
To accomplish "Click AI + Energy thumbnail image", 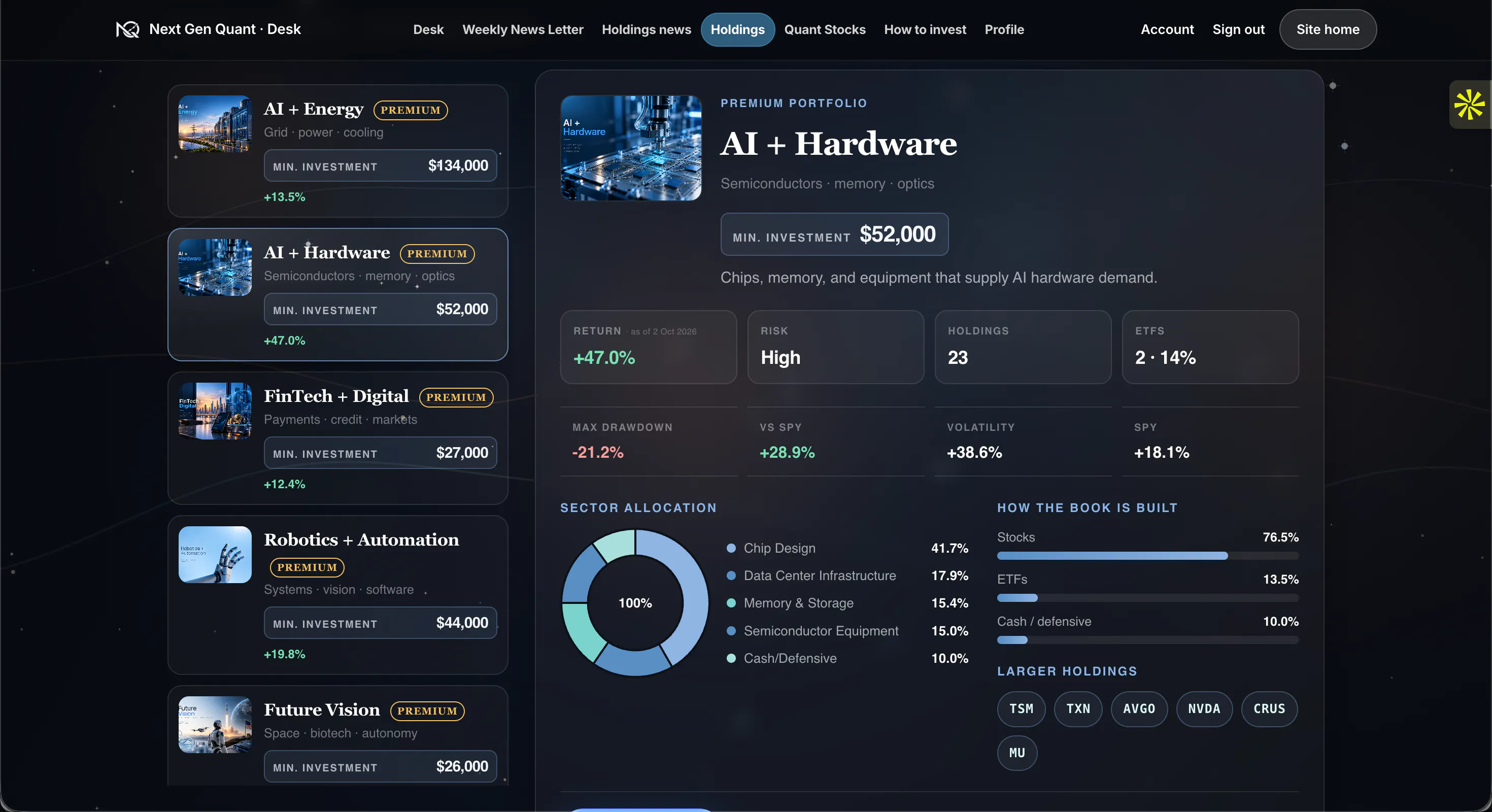I will tap(215, 123).
